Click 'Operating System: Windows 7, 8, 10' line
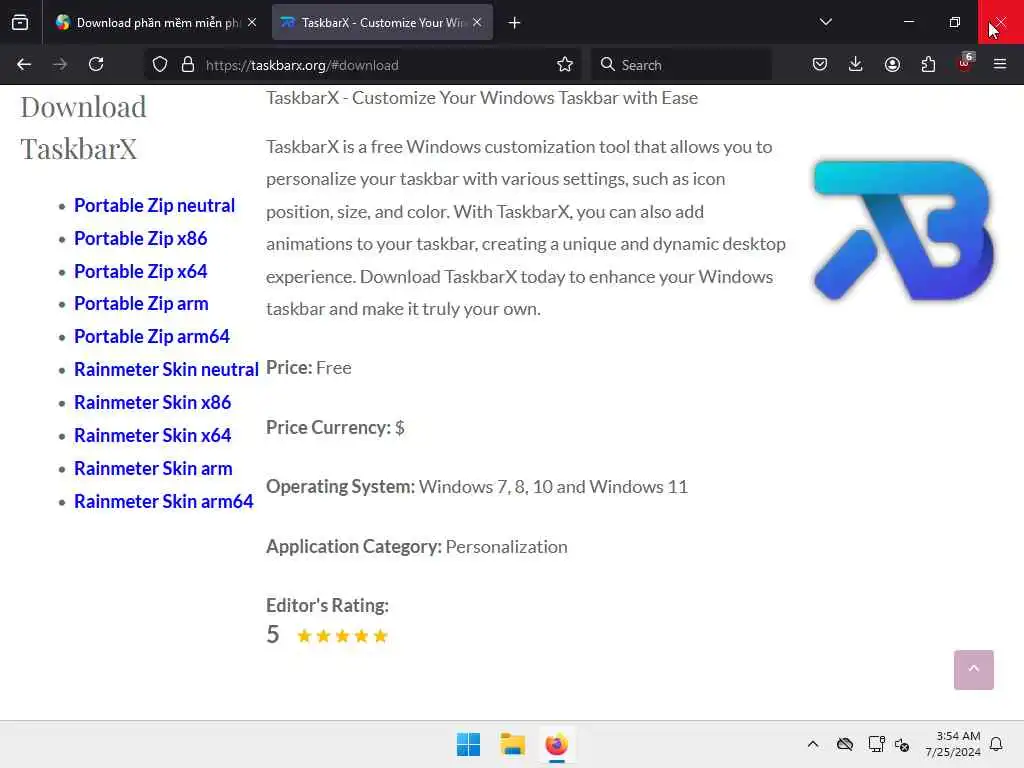This screenshot has width=1024, height=768. 477,487
